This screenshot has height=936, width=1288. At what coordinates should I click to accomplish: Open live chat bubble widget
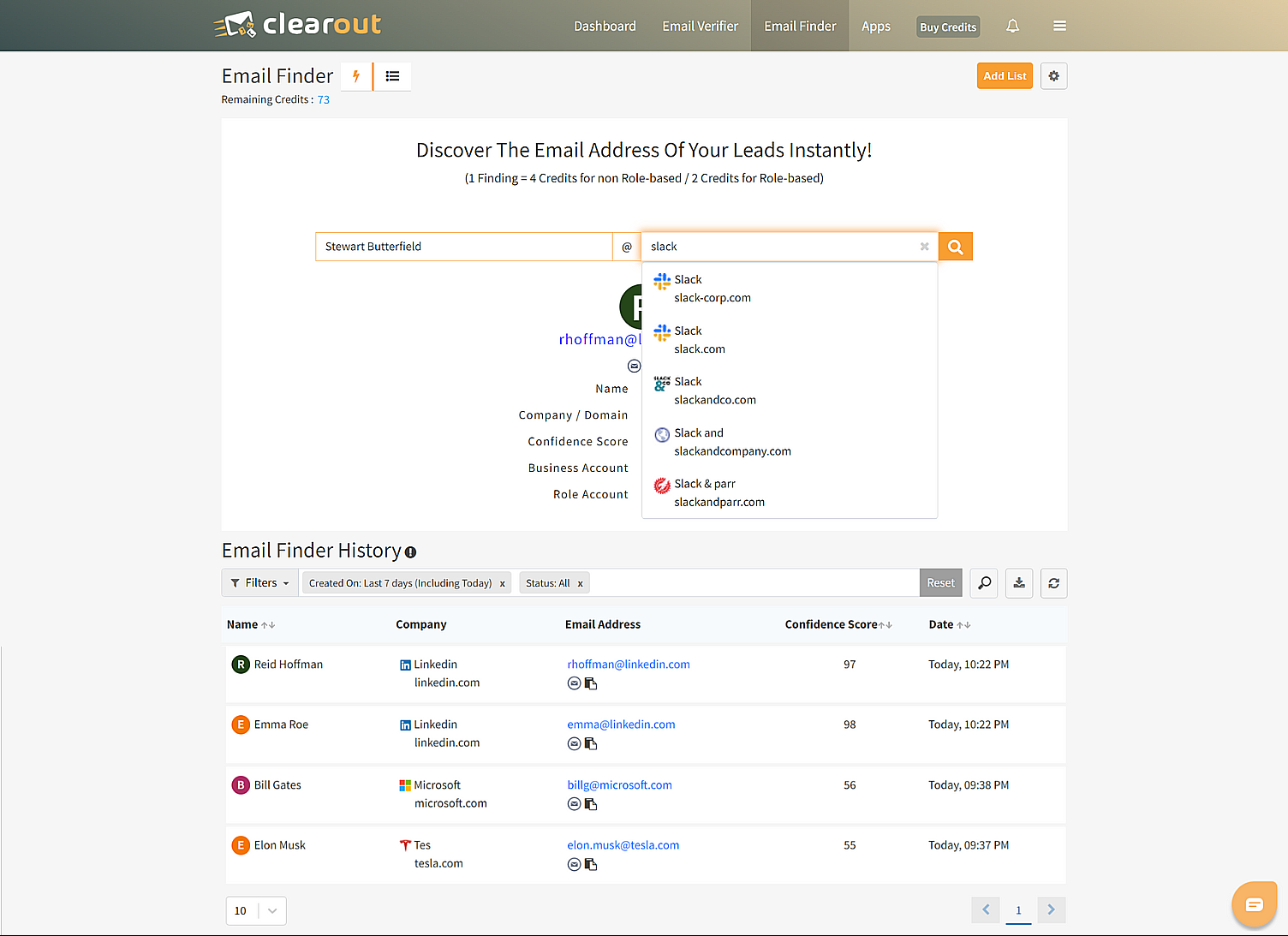point(1254,904)
